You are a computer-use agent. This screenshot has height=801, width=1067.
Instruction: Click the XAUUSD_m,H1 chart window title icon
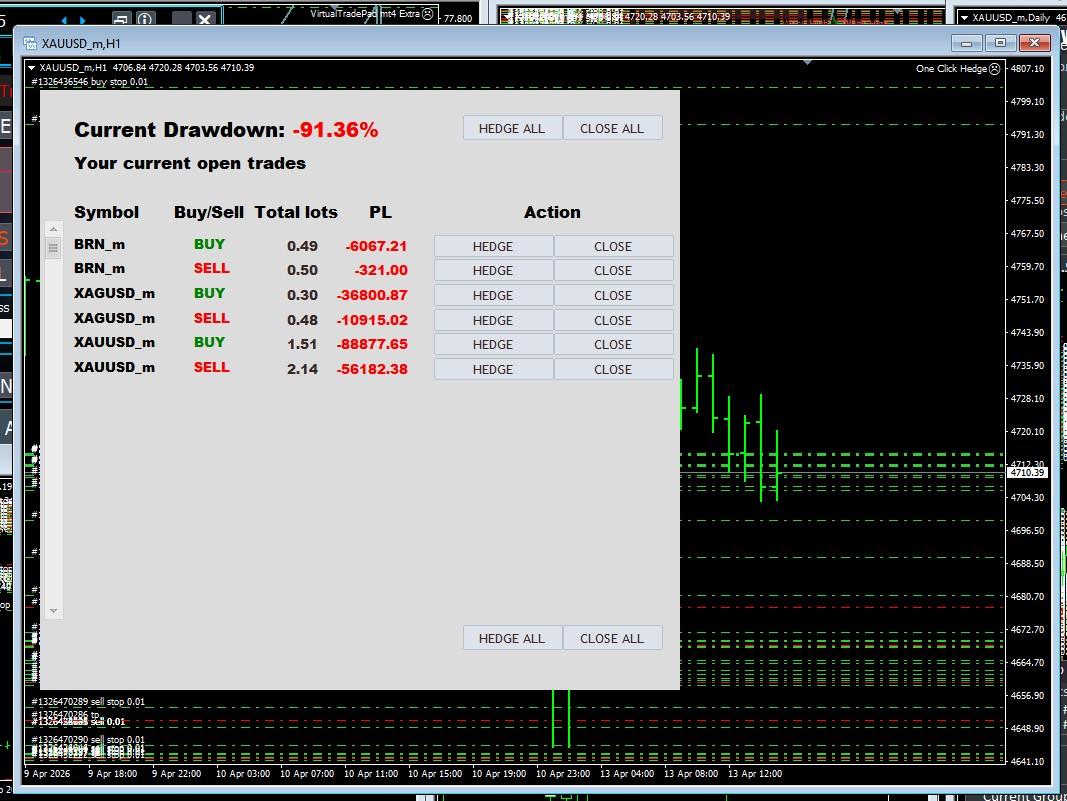tap(30, 44)
